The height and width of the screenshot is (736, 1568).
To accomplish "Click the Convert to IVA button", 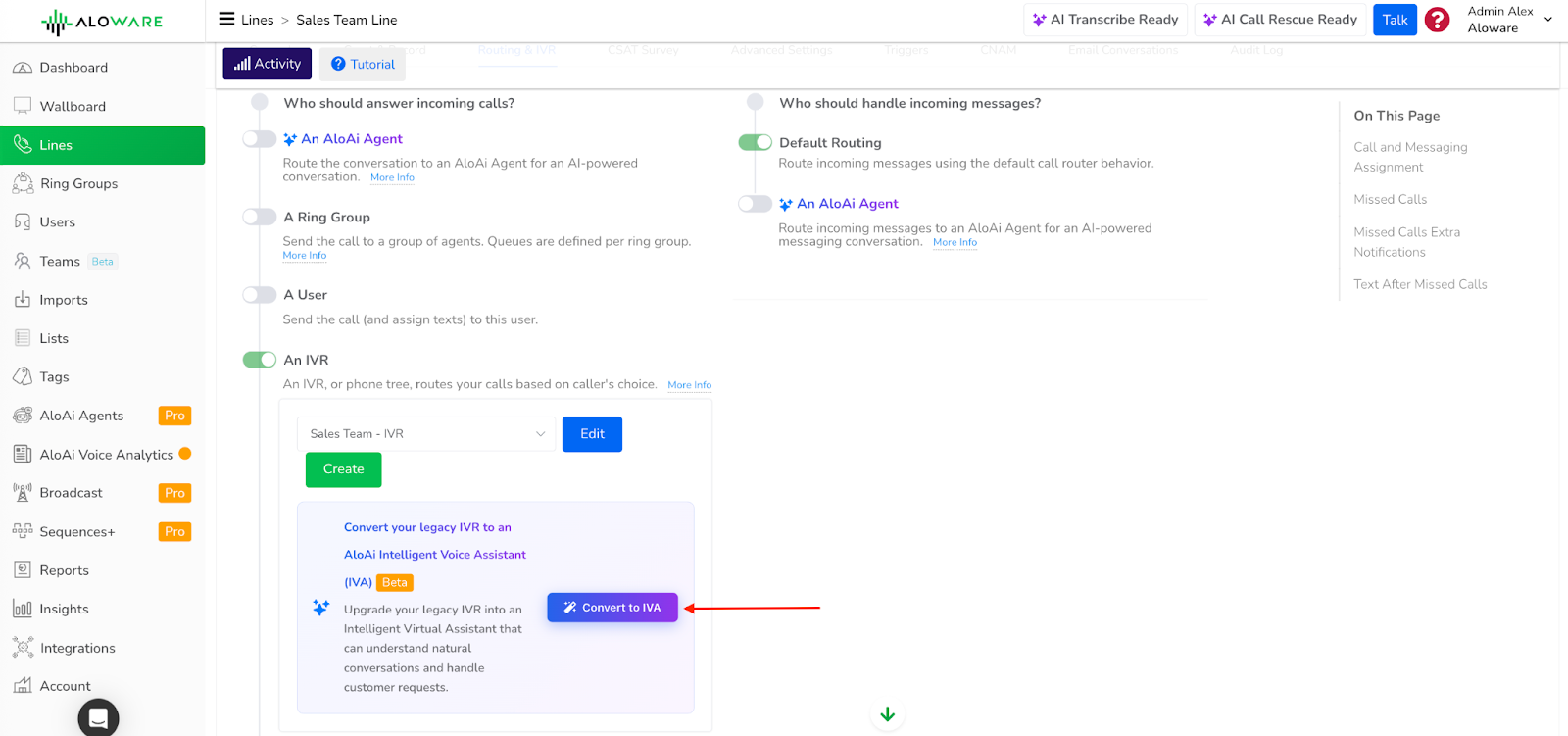I will point(612,608).
